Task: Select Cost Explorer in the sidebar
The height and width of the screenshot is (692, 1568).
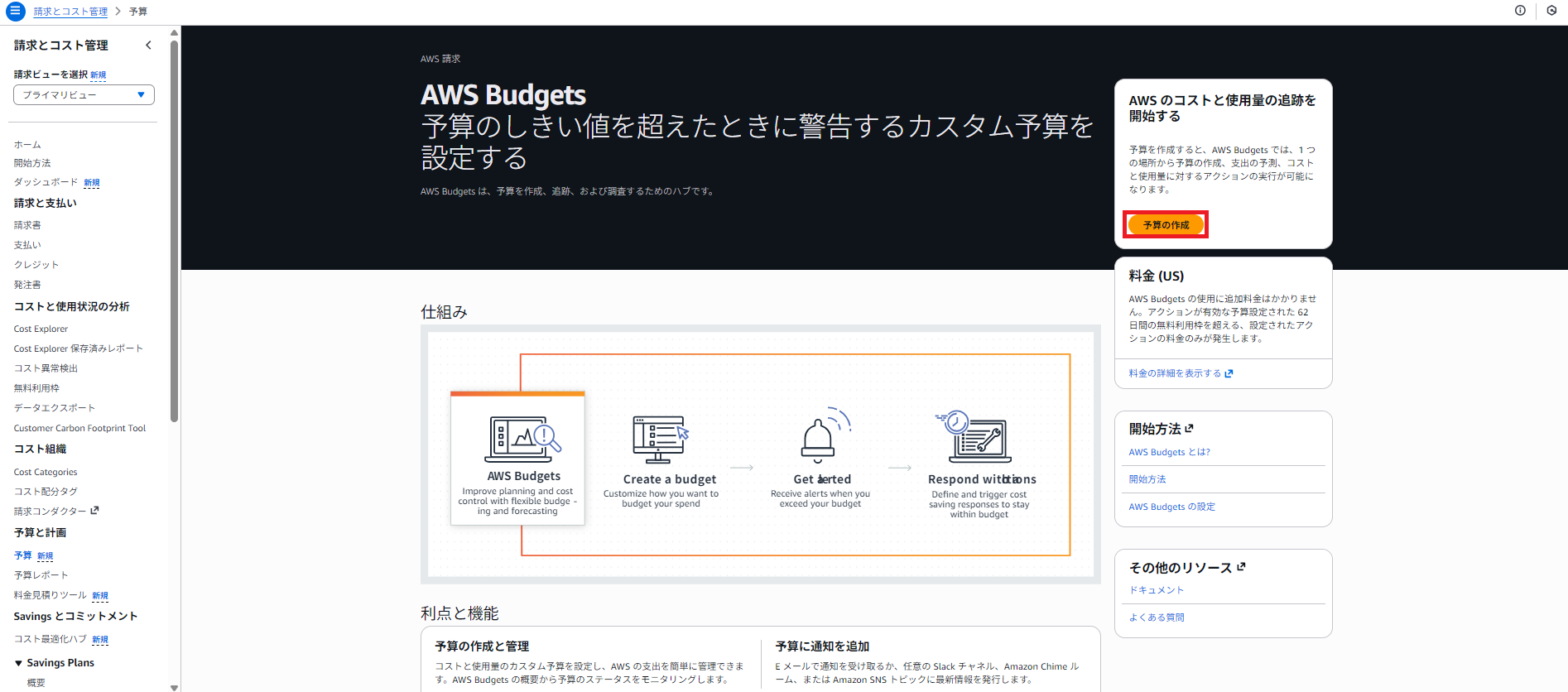Action: coord(41,329)
